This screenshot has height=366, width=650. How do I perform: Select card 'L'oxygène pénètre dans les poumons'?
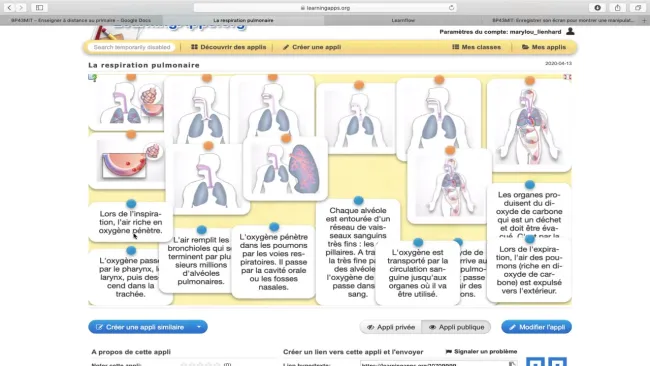click(274, 262)
